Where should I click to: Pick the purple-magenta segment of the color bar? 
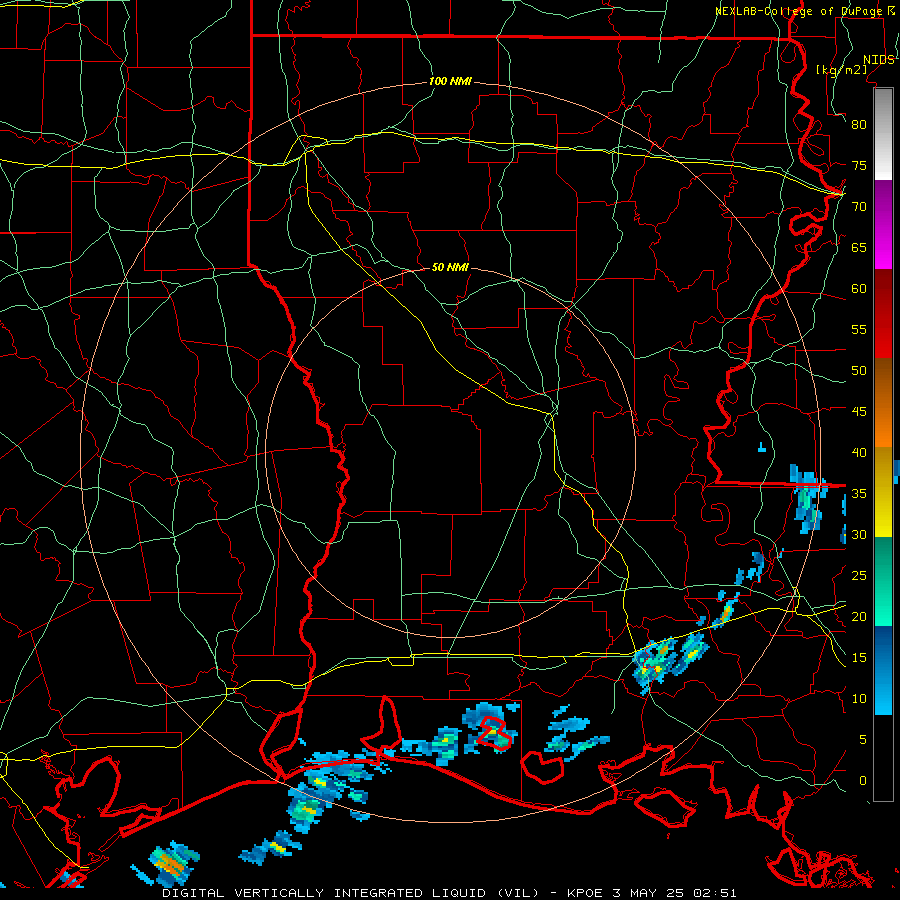tap(884, 225)
